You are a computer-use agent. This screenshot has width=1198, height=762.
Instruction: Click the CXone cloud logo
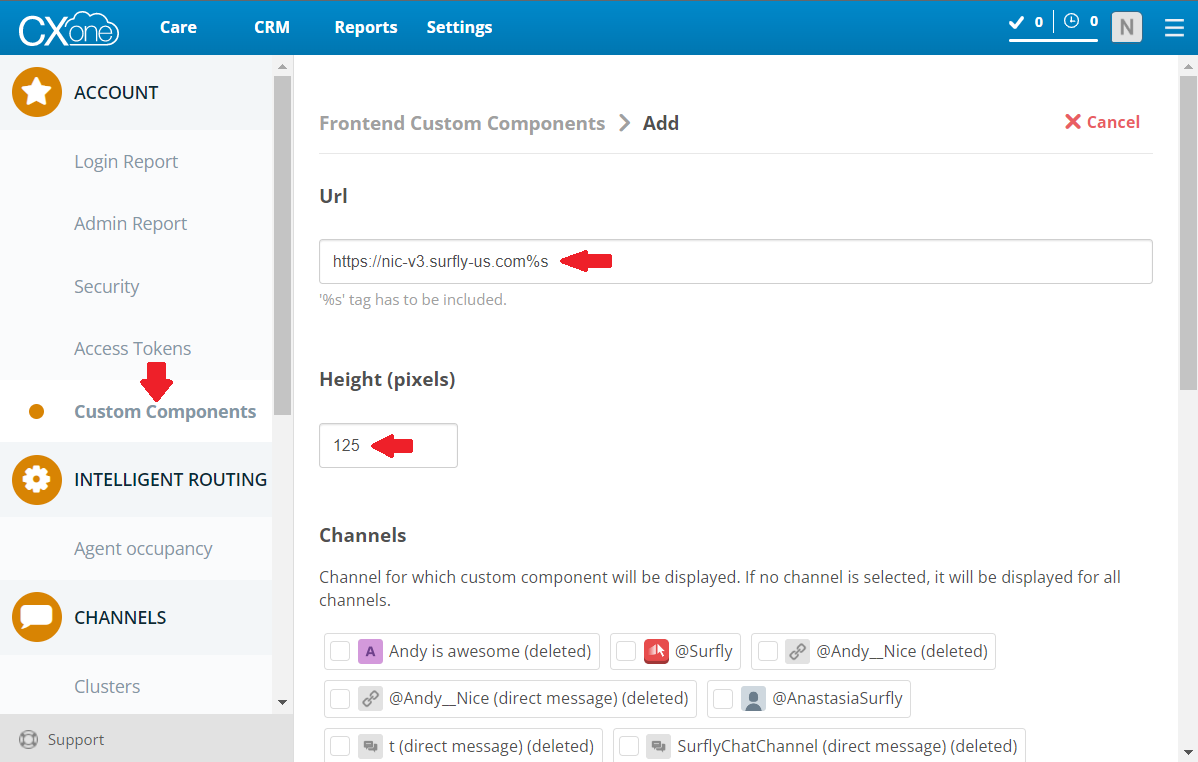pos(68,28)
